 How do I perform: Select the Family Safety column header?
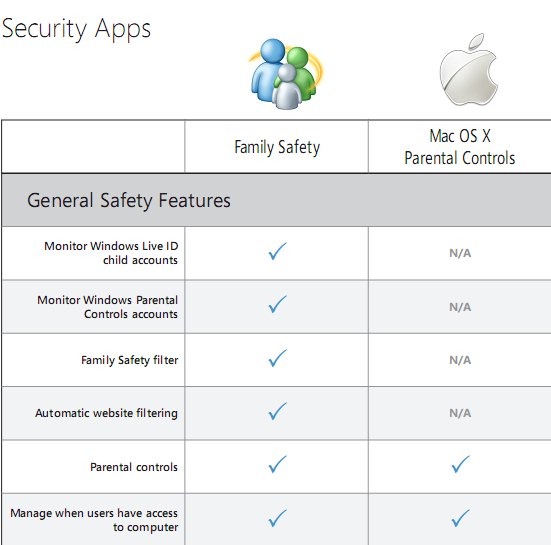click(x=277, y=147)
